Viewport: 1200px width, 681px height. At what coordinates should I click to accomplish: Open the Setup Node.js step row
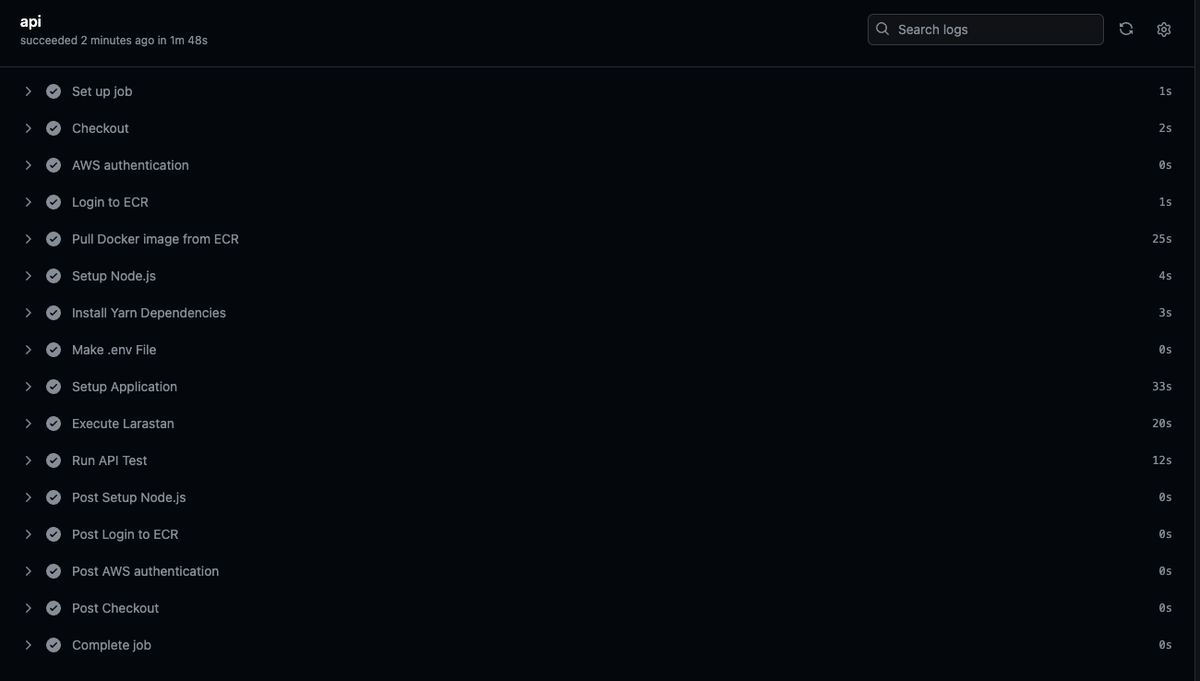[x=600, y=276]
